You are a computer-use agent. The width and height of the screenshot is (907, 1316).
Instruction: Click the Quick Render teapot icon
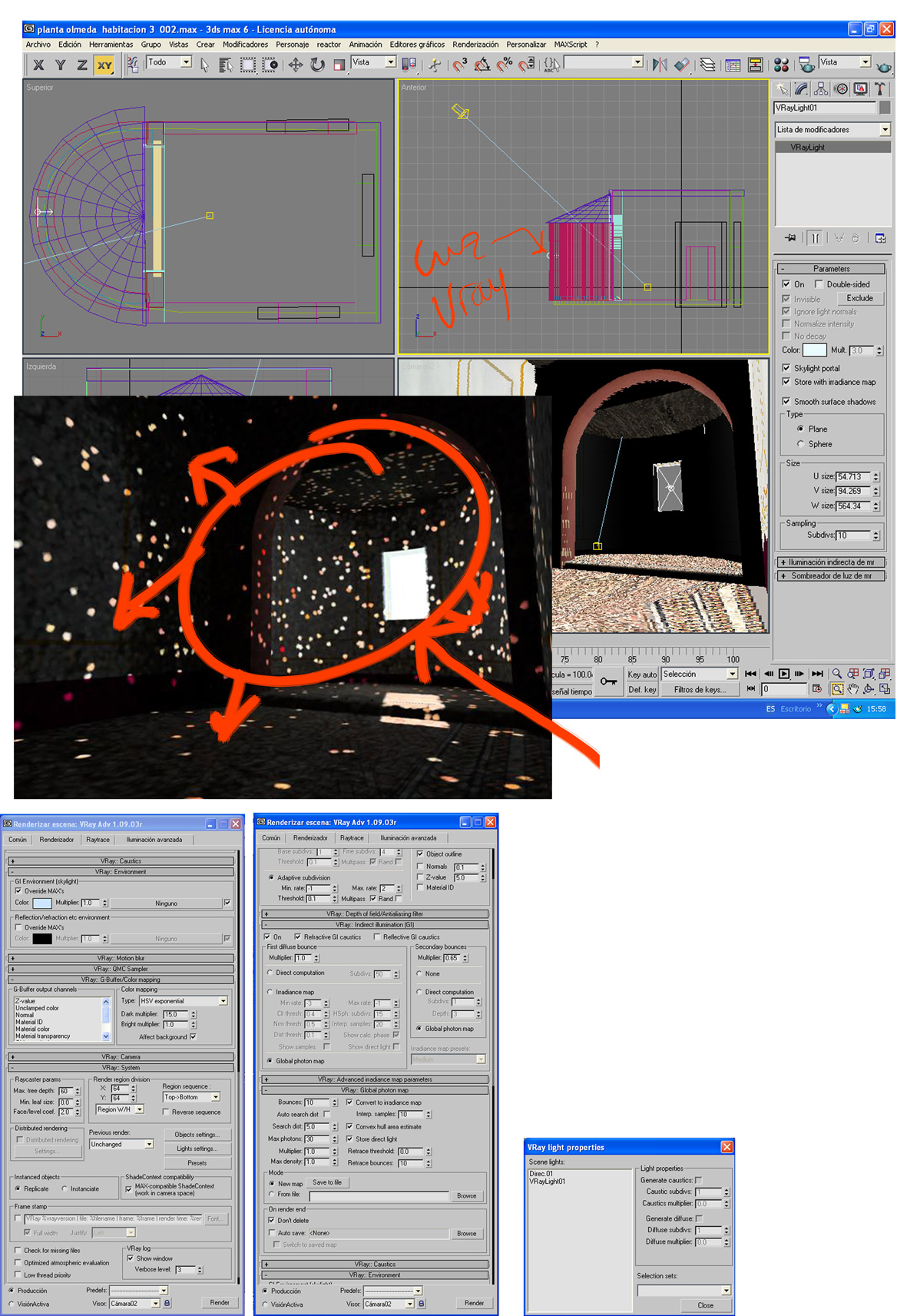[x=884, y=66]
